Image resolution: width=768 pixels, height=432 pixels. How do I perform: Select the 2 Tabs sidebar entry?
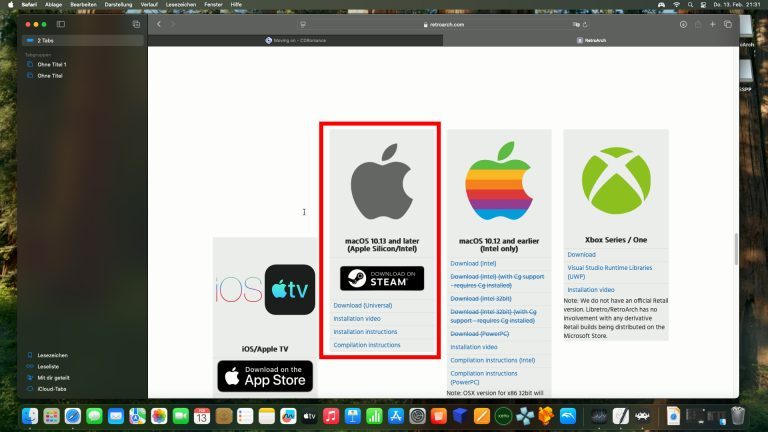tap(82, 41)
